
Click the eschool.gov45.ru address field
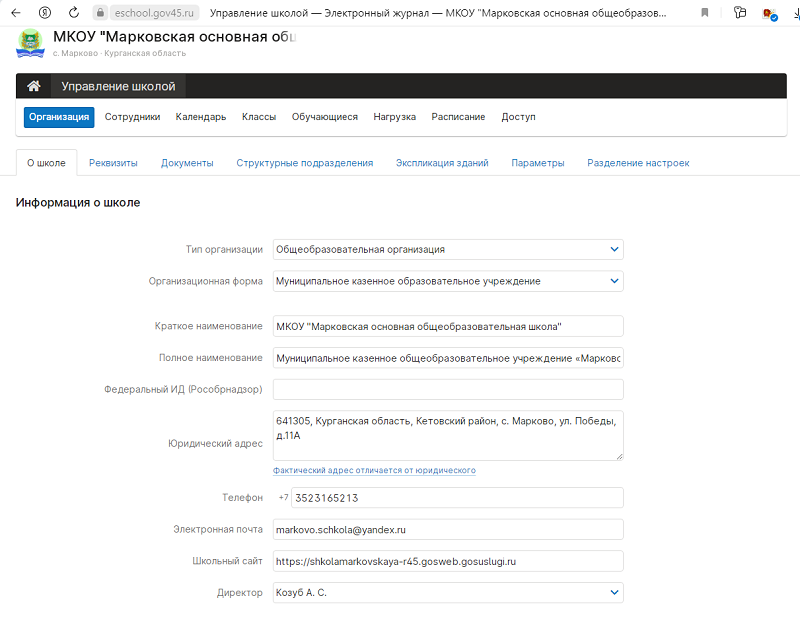pyautogui.click(x=154, y=13)
